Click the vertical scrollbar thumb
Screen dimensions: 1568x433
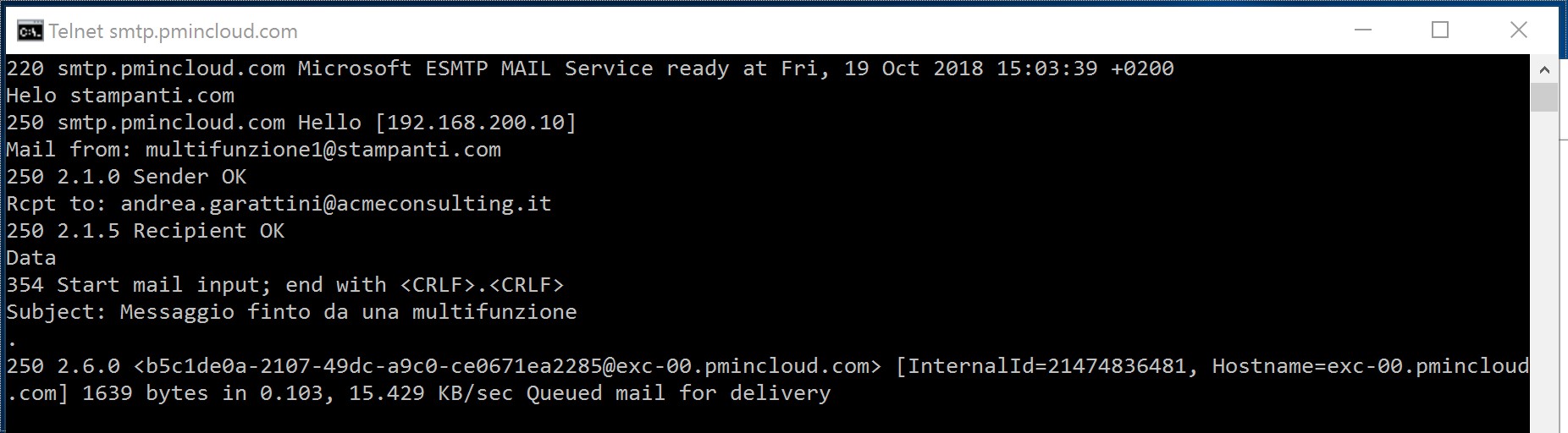click(x=1544, y=97)
